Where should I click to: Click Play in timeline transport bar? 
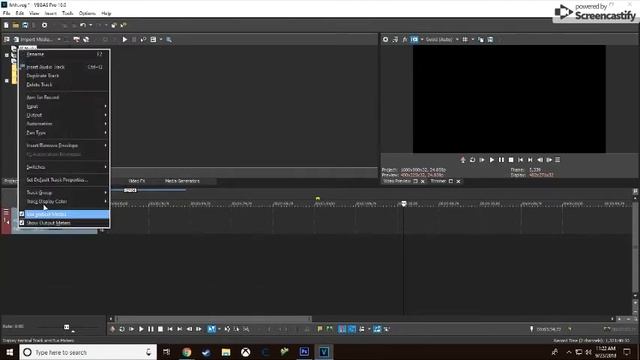(x=141, y=329)
